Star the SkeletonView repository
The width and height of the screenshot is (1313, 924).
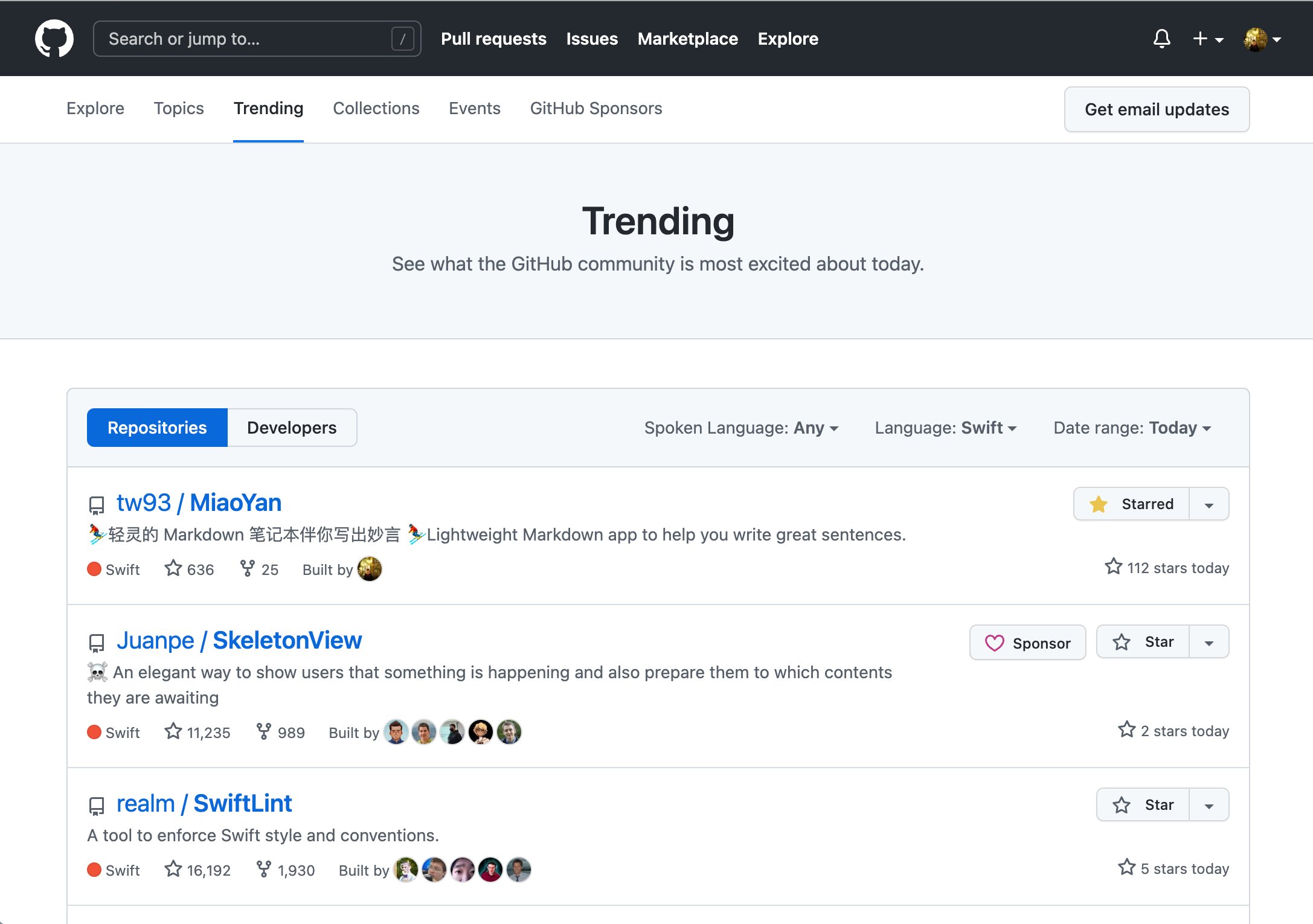[1143, 641]
